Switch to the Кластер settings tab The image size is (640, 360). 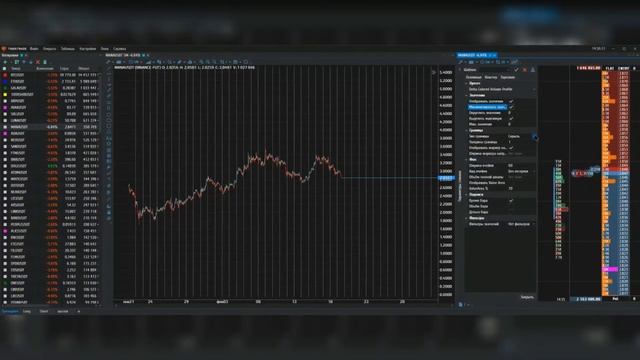click(491, 77)
